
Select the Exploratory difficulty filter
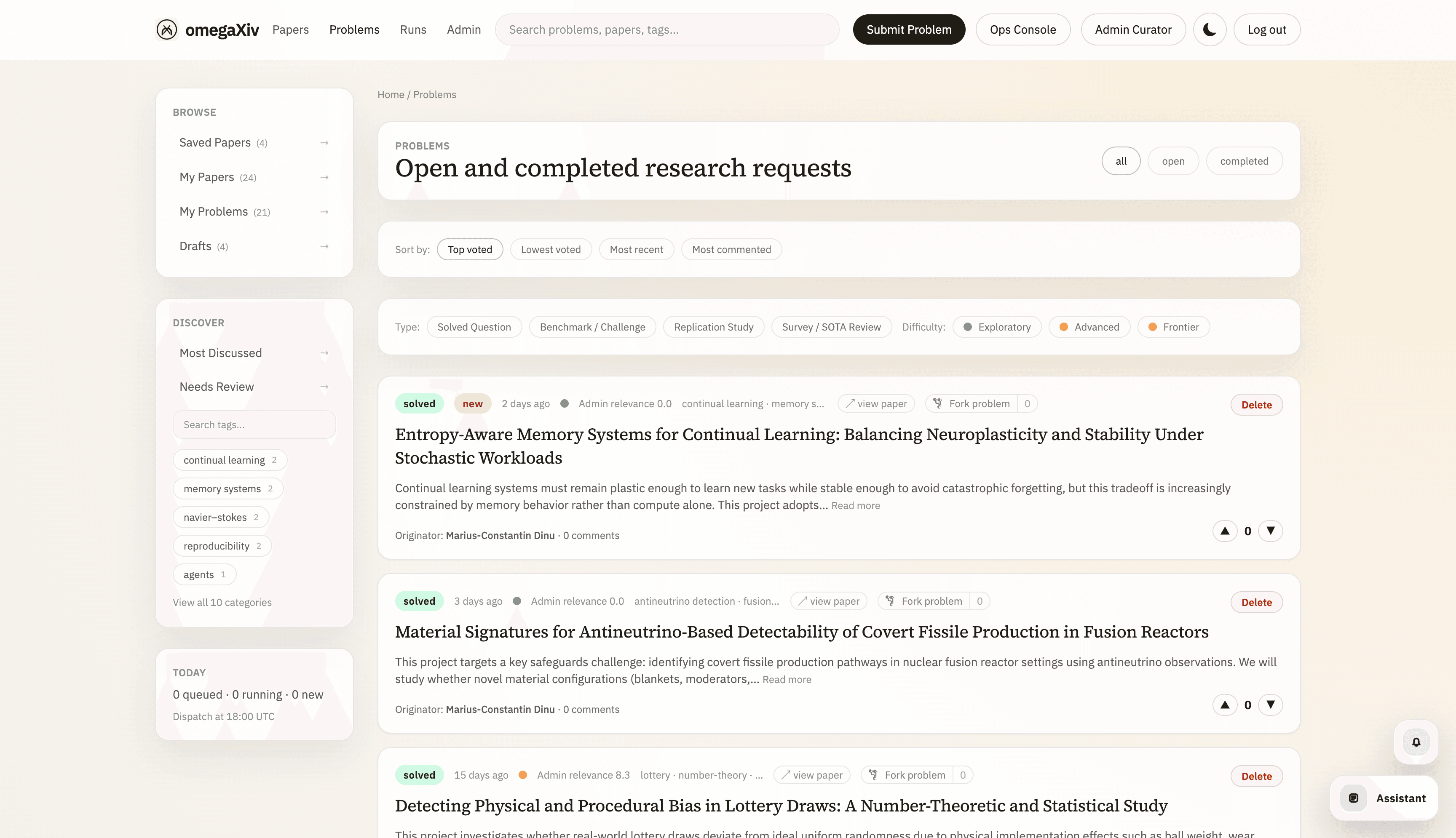coord(996,326)
